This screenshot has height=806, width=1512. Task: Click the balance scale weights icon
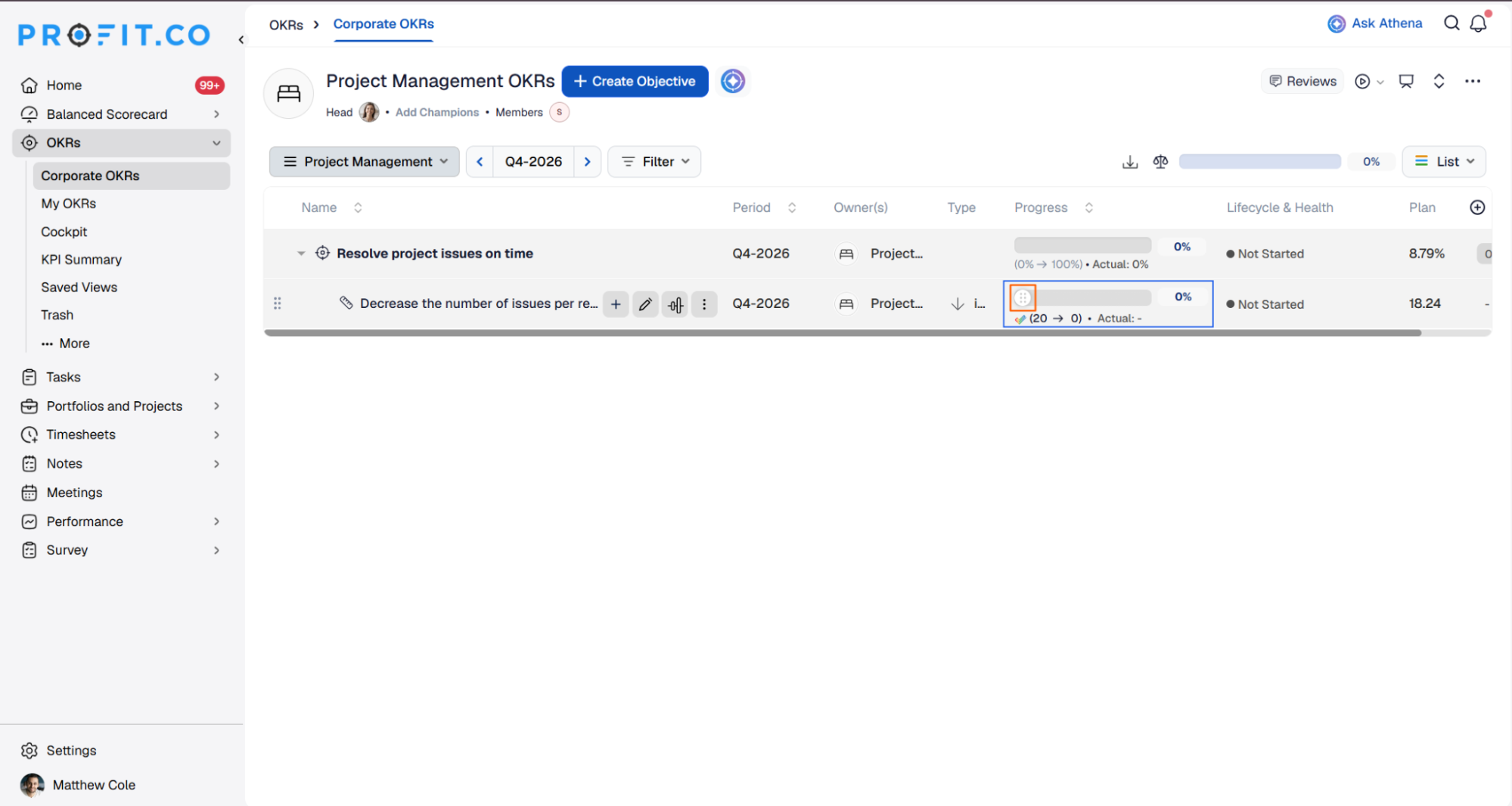click(1160, 162)
